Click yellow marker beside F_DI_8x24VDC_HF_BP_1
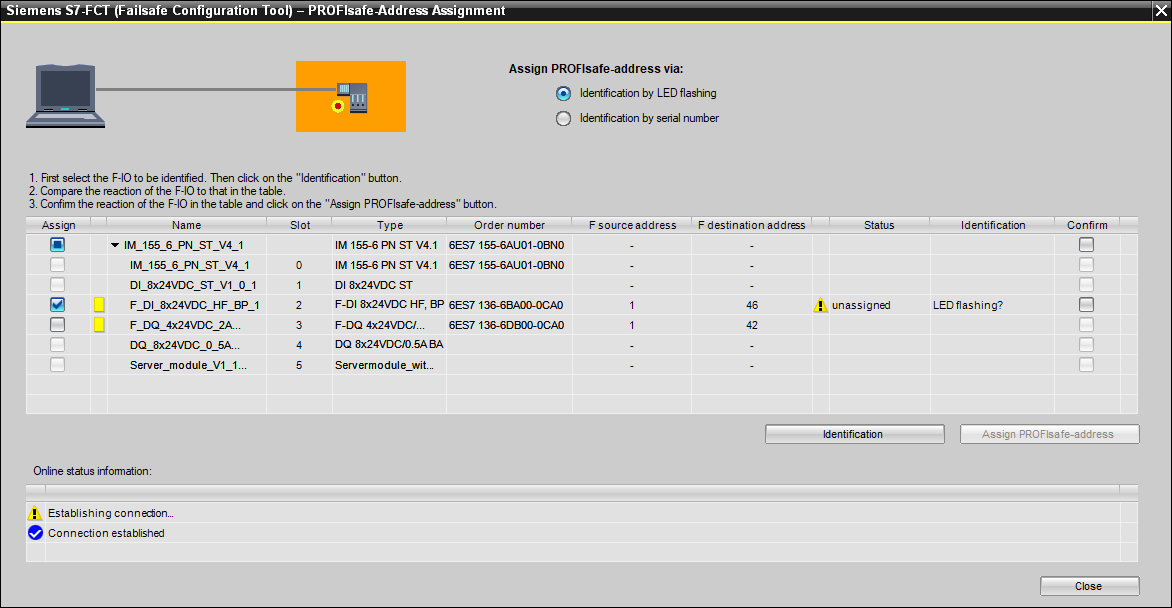1172x608 pixels. click(x=99, y=305)
